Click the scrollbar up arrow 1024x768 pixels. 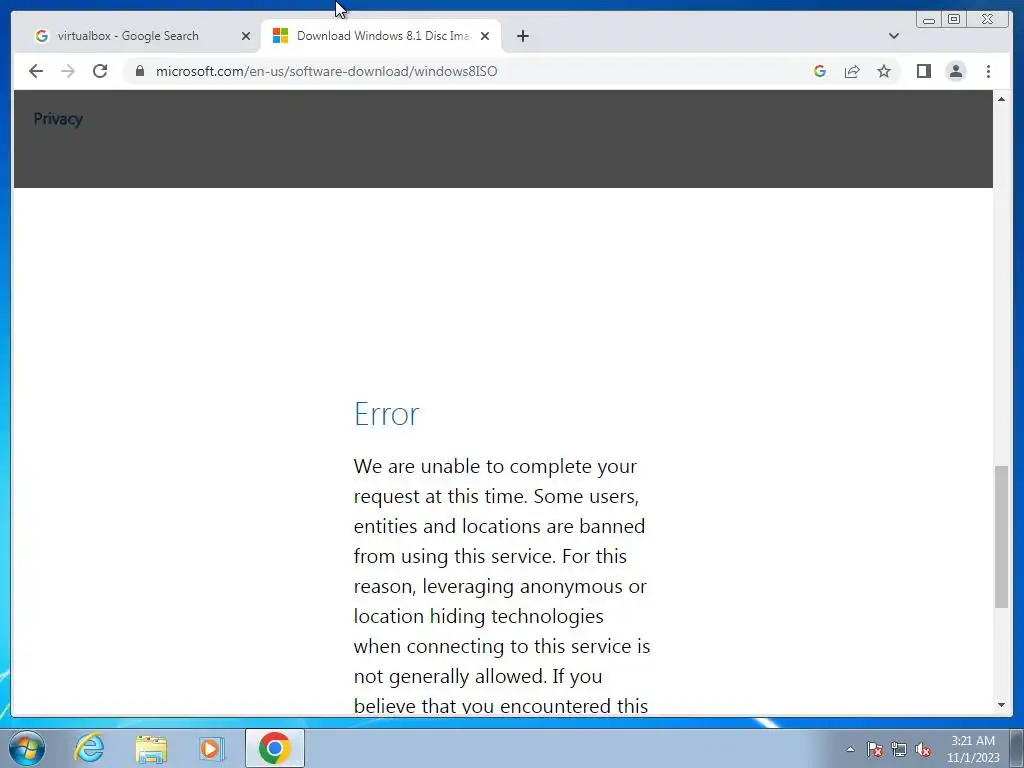tap(1001, 99)
